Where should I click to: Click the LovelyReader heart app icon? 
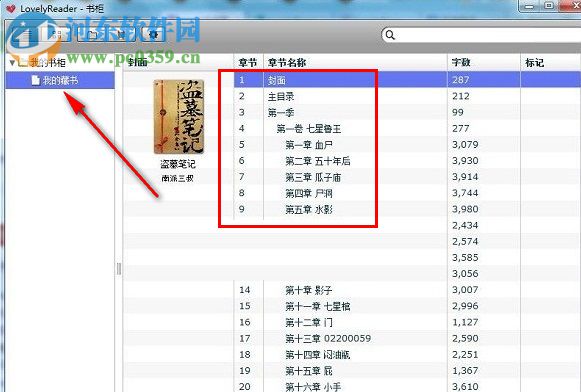(x=10, y=8)
